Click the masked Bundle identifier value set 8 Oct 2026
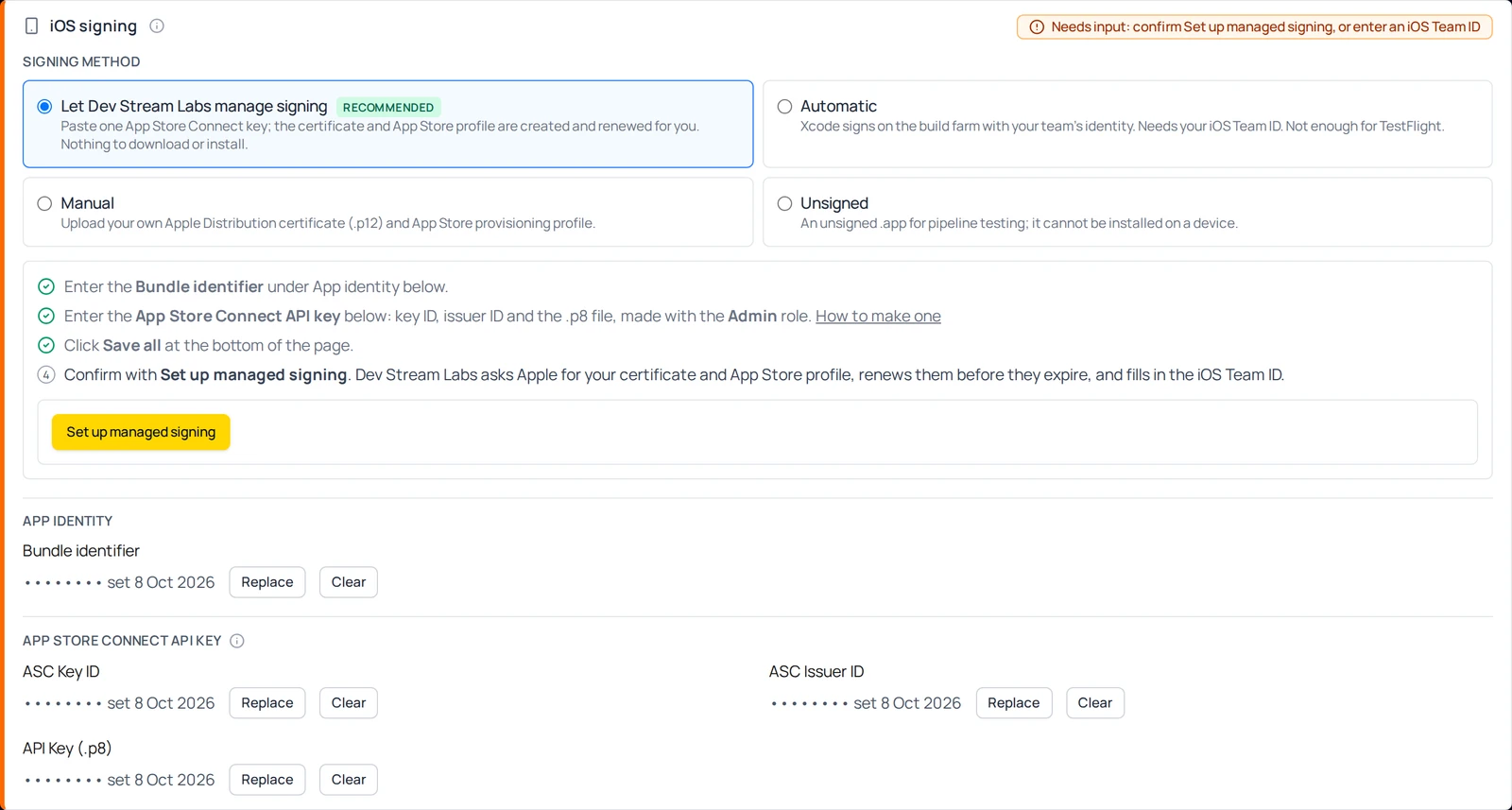 pyautogui.click(x=120, y=582)
